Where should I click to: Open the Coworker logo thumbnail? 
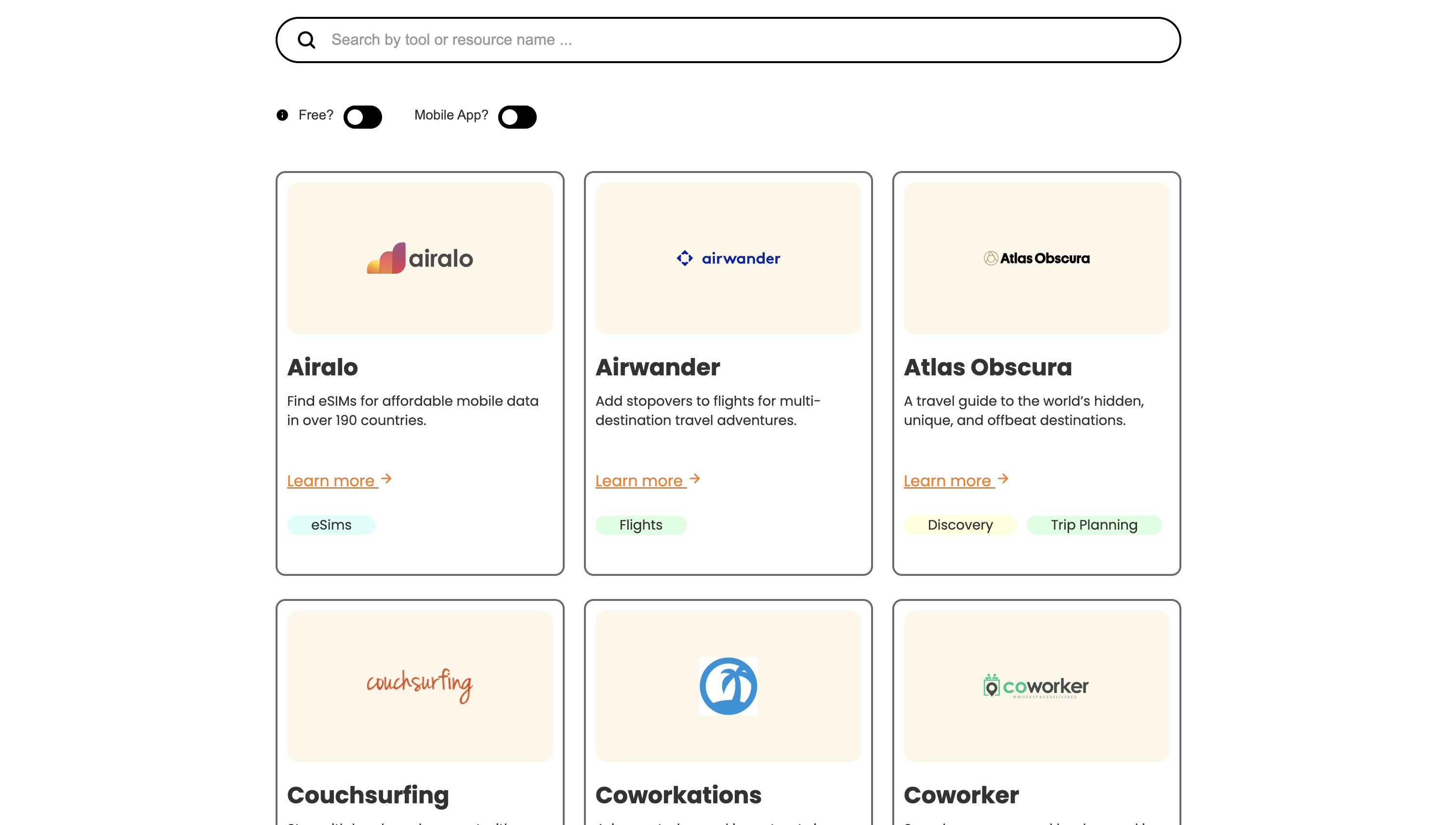1036,686
